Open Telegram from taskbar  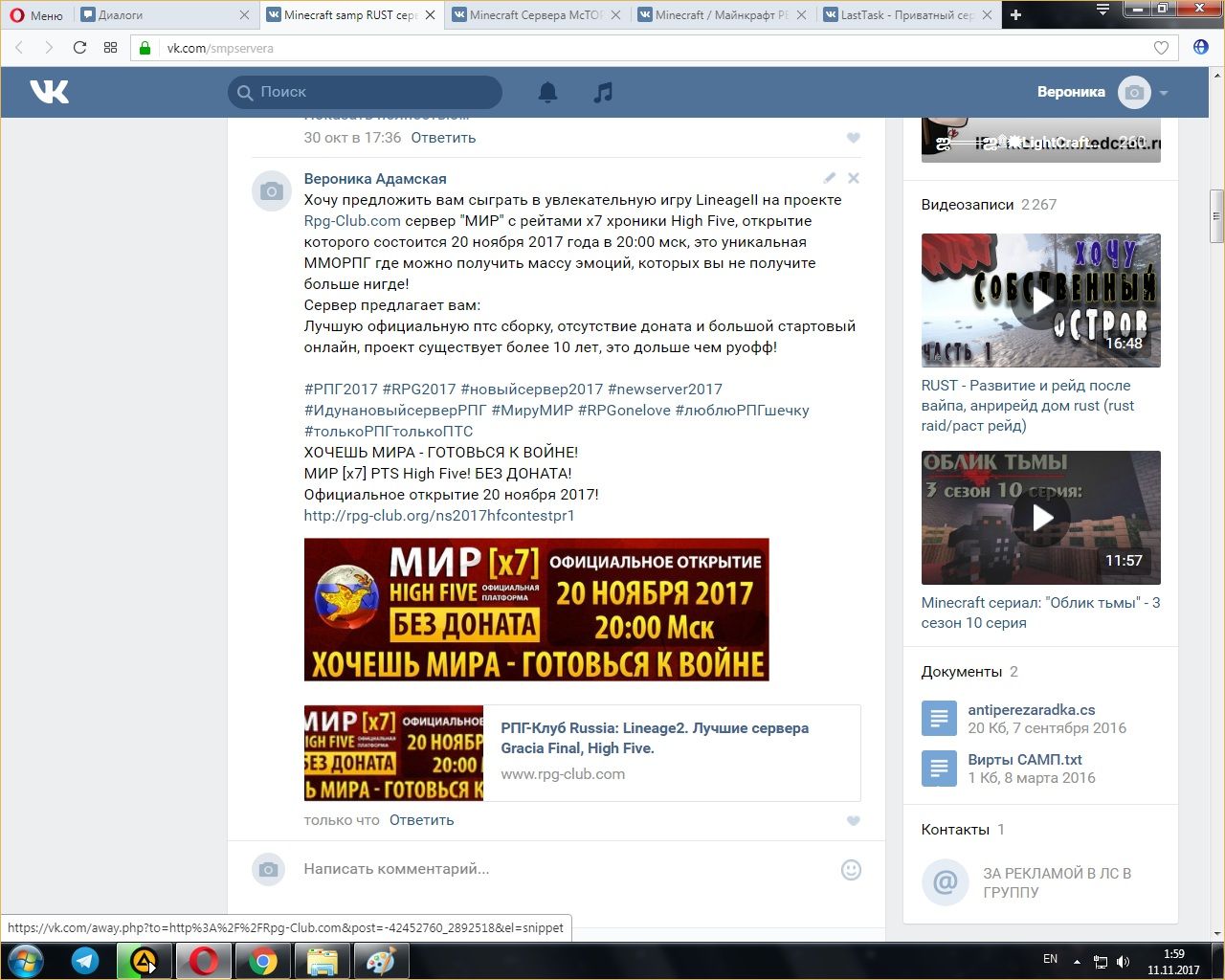pyautogui.click(x=85, y=961)
